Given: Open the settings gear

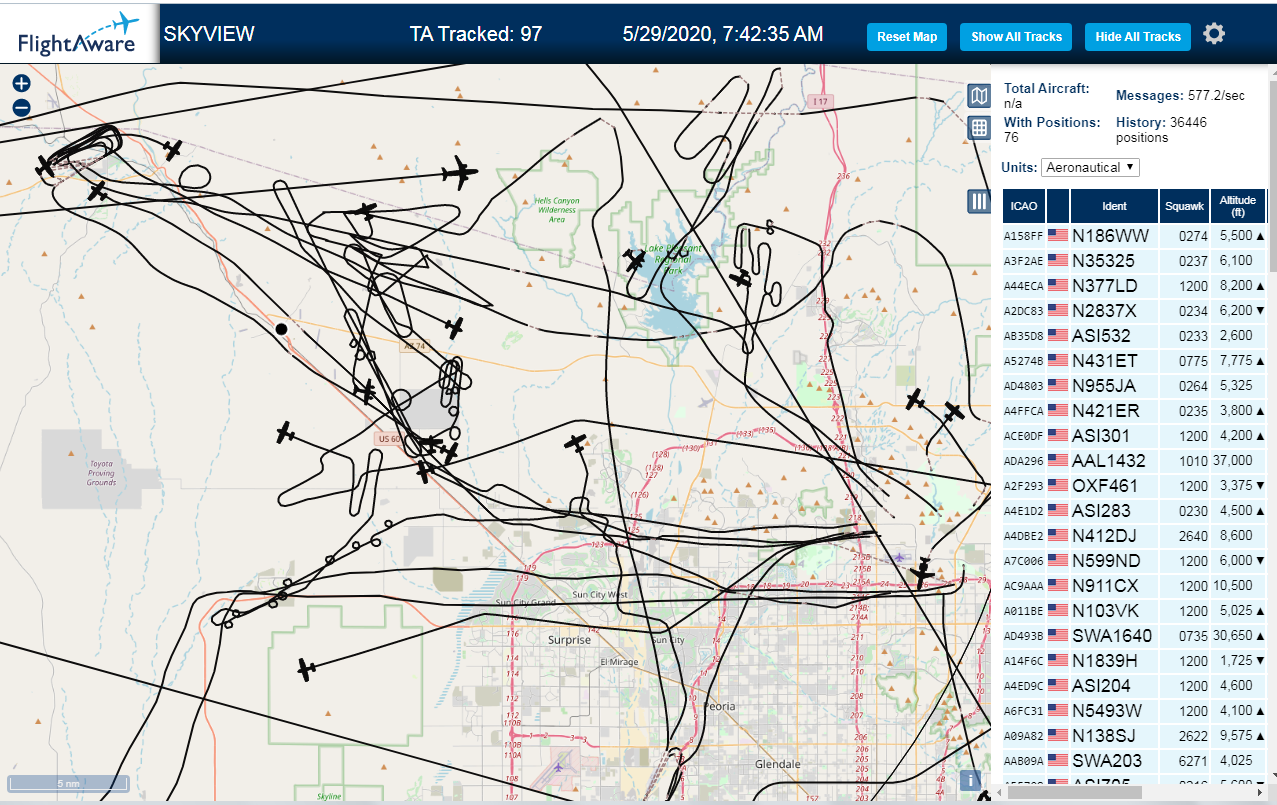Looking at the screenshot, I should (x=1214, y=34).
